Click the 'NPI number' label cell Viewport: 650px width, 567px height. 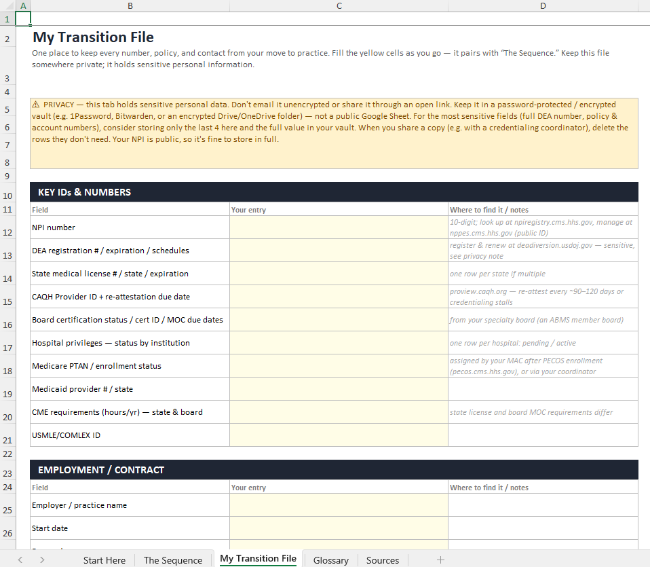[130, 227]
